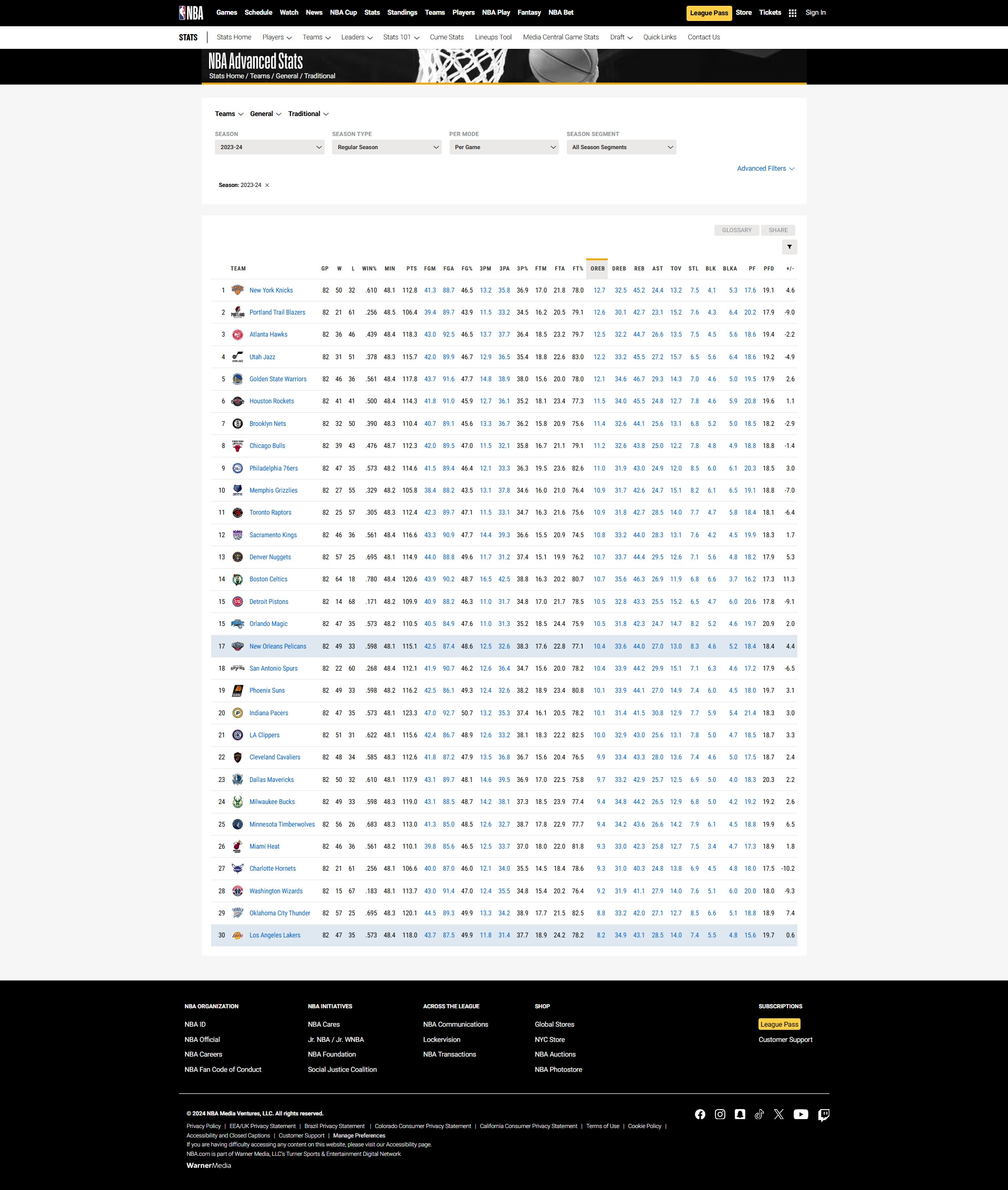This screenshot has height=1190, width=1008.
Task: Open the Traditional stat type selector
Action: pos(308,113)
